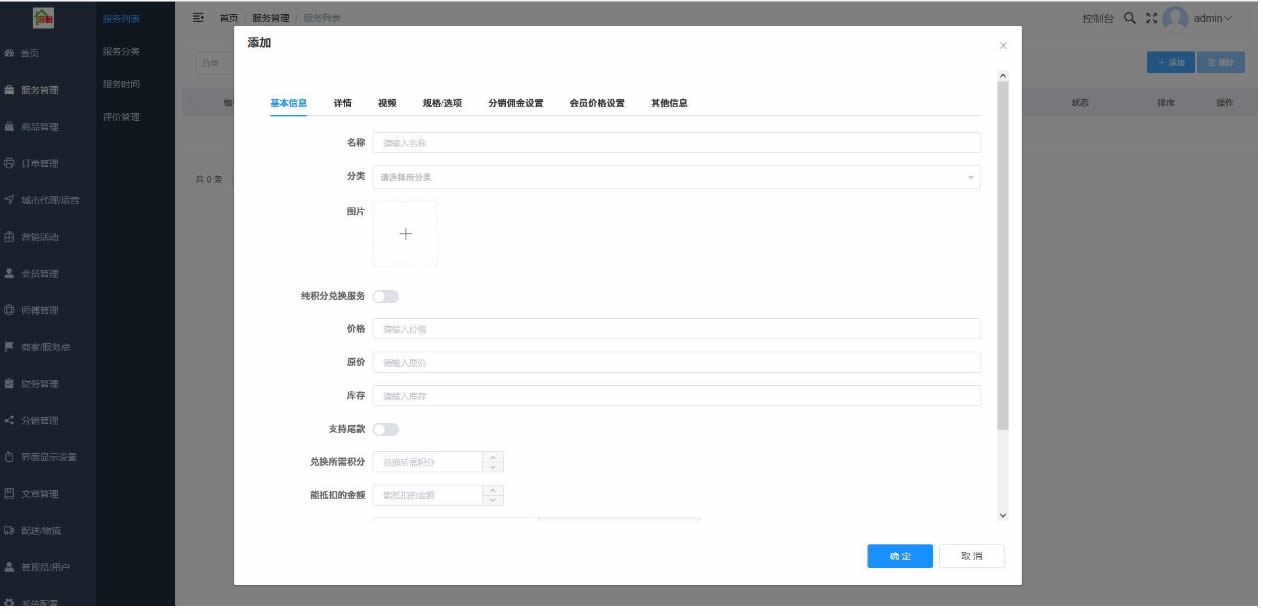This screenshot has width=1263, height=614.
Task: Increase the 兑换所需积分 stepper value
Action: pos(492,457)
